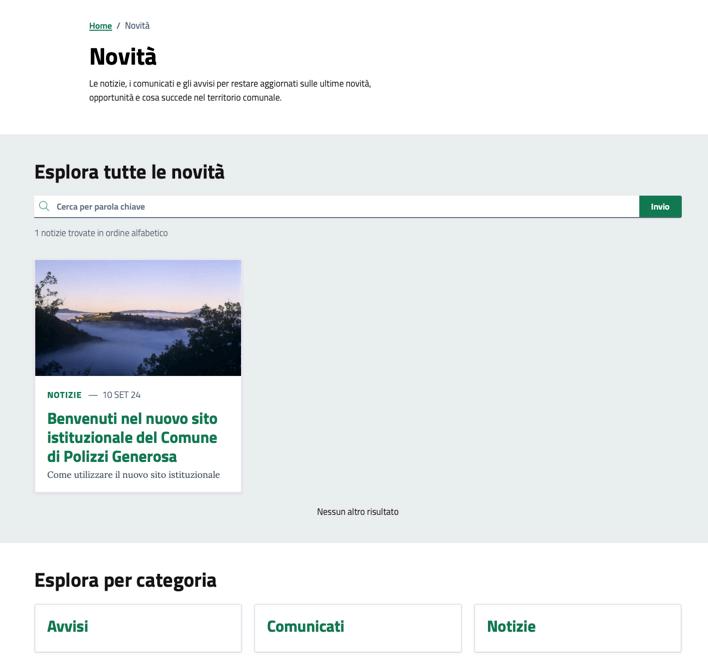Viewport: 708px width, 671px height.
Task: Click '1 notizie trovate in ordine alfabetico'
Action: [x=101, y=233]
